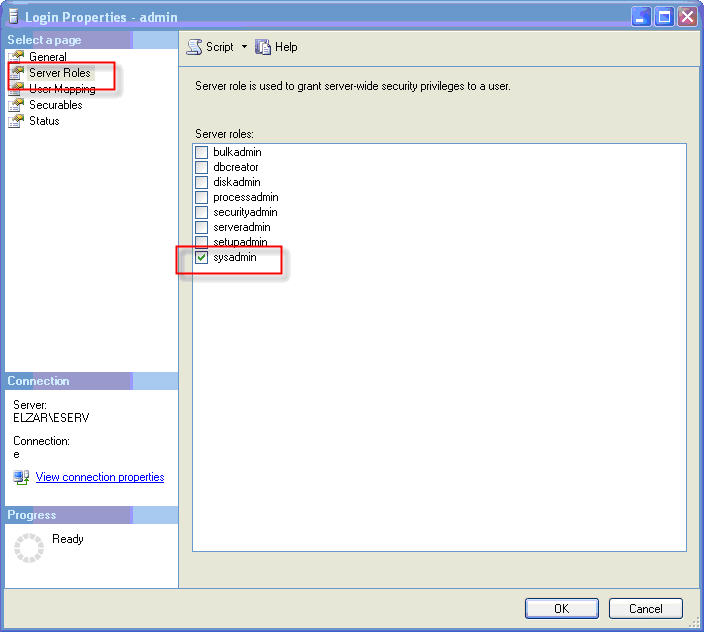
Task: Select the processadmin checkbox
Action: [x=202, y=197]
